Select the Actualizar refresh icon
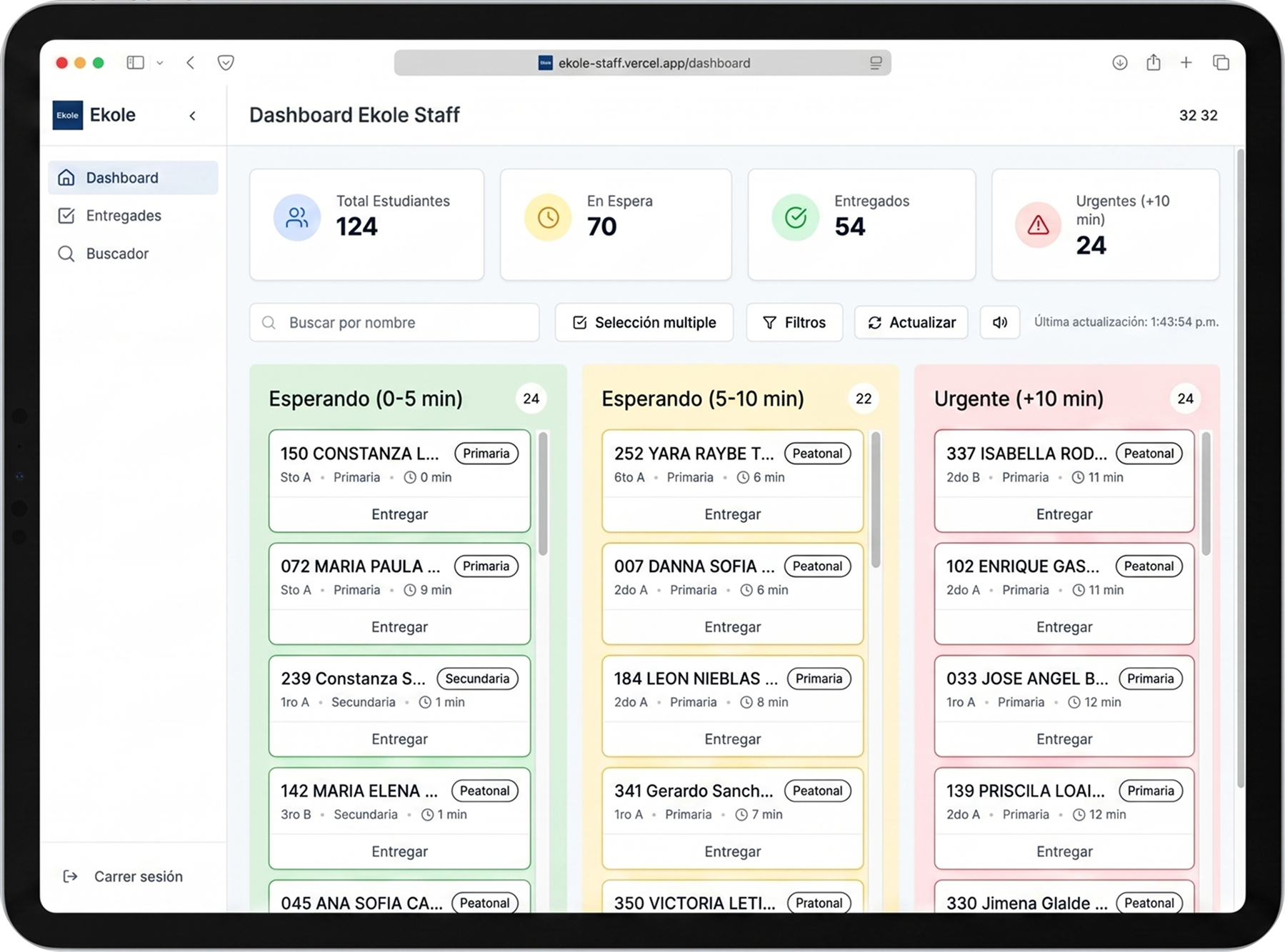Screen dimensions: 1285x952 [876, 322]
